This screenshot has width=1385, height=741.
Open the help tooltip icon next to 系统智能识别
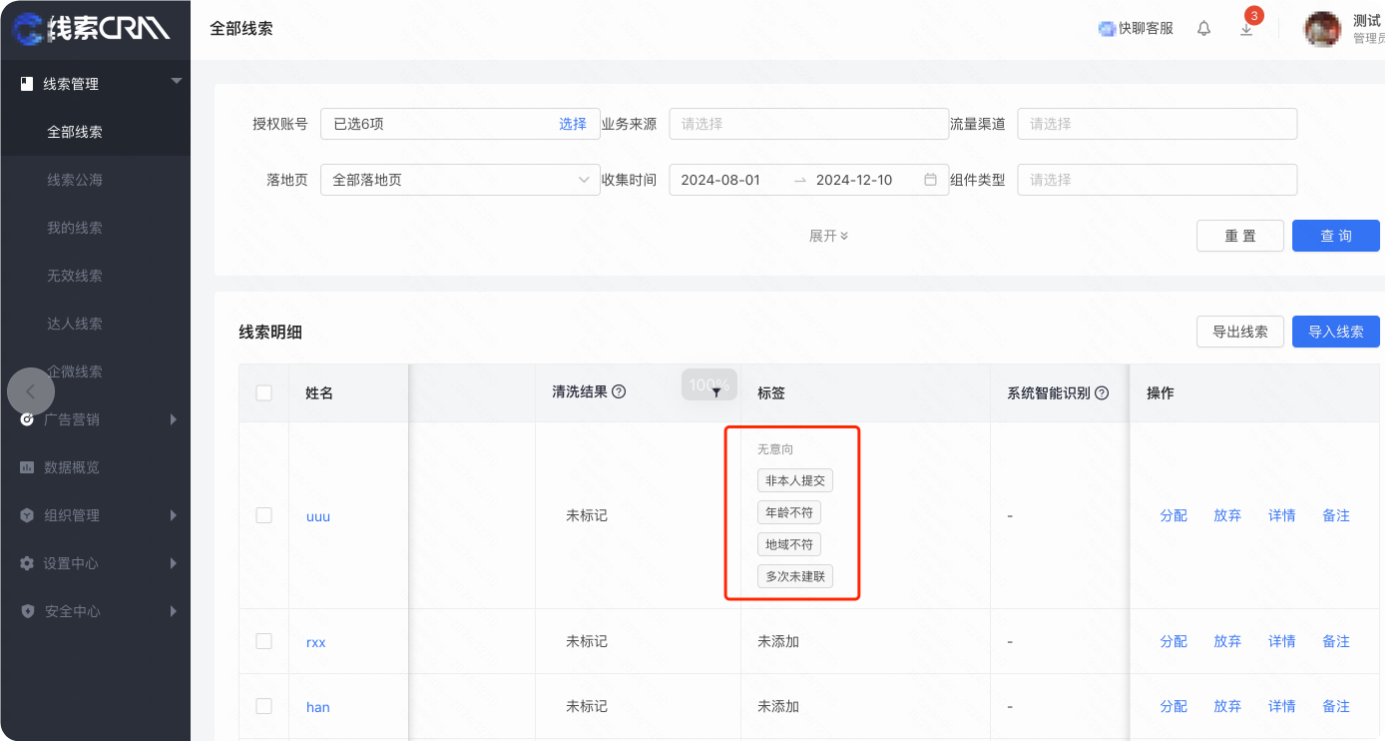point(1101,393)
